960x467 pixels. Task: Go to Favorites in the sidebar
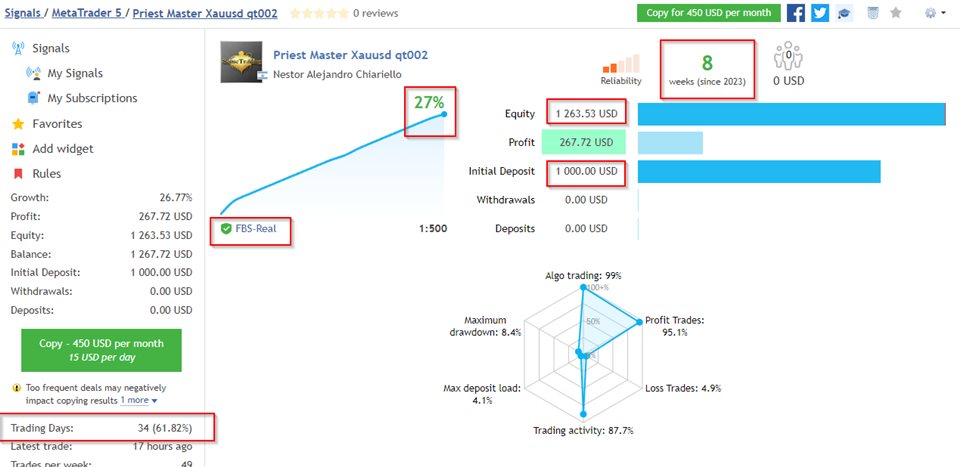57,124
